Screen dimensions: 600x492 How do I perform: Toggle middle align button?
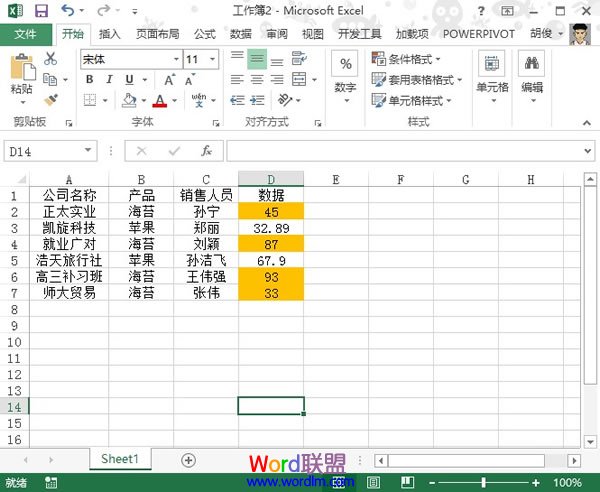click(257, 59)
